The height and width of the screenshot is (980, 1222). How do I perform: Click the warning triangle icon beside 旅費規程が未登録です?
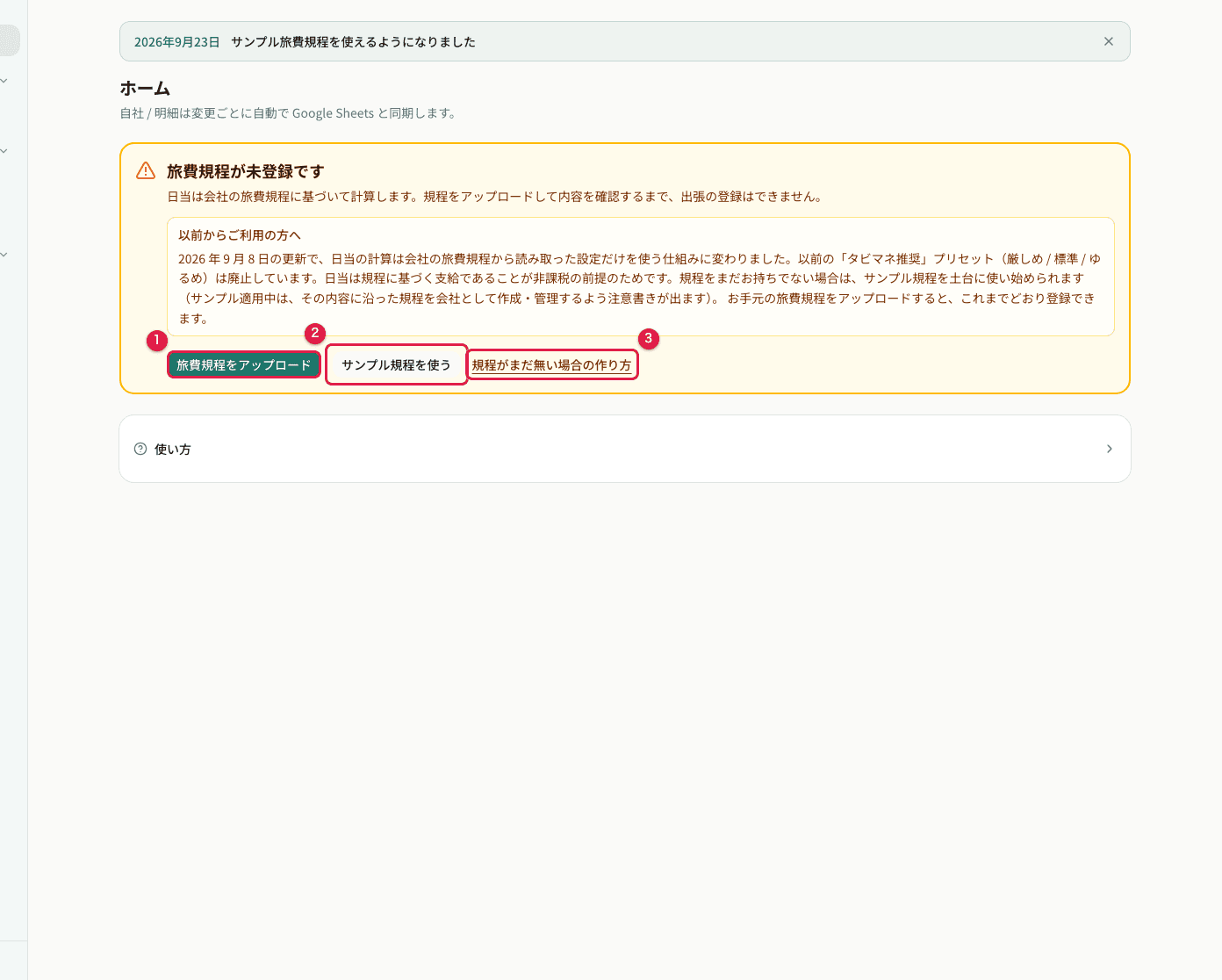[x=146, y=170]
